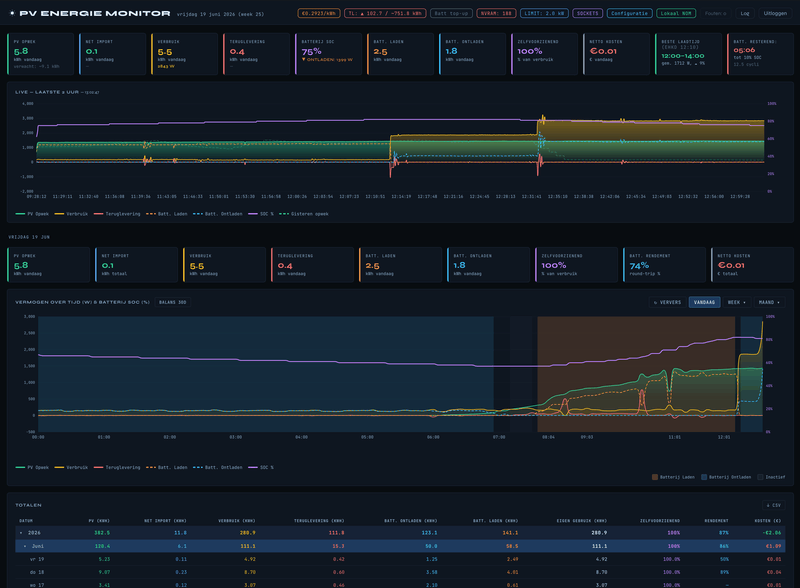
Task: Click the vrijdag 19 juni 2026 date text
Action: (220, 14)
